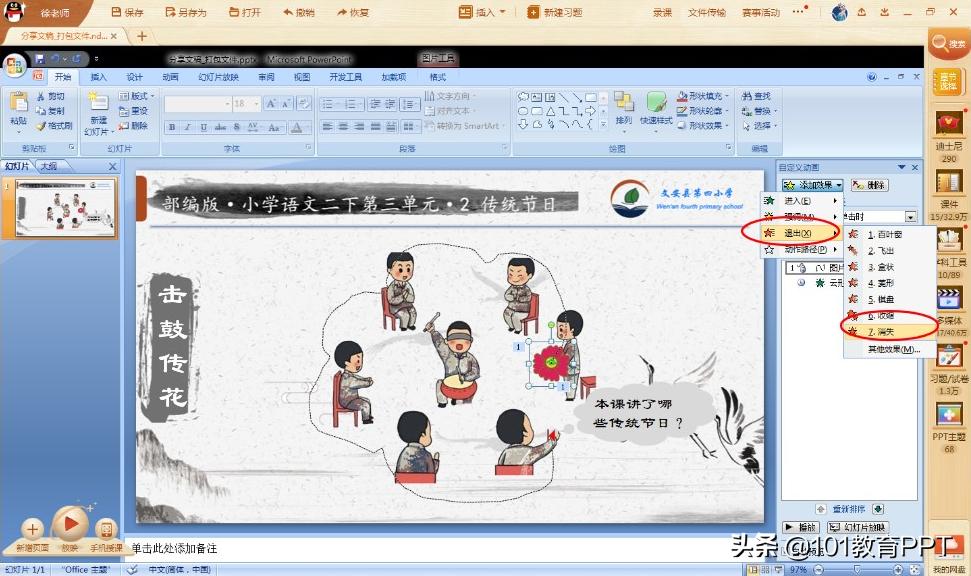This screenshot has width=971, height=576.
Task: Click Save (保存) in top toolbar
Action: 127,12
